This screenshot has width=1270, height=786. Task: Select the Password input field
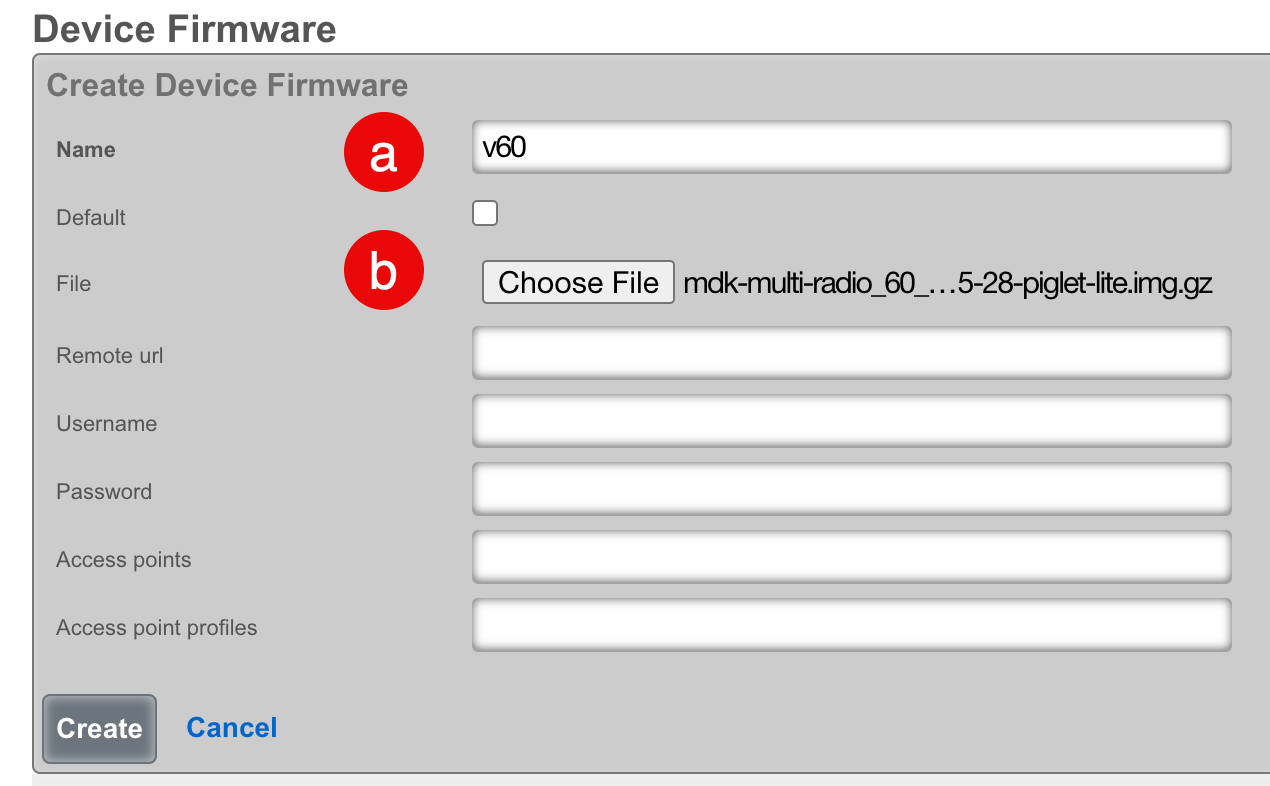coord(851,490)
